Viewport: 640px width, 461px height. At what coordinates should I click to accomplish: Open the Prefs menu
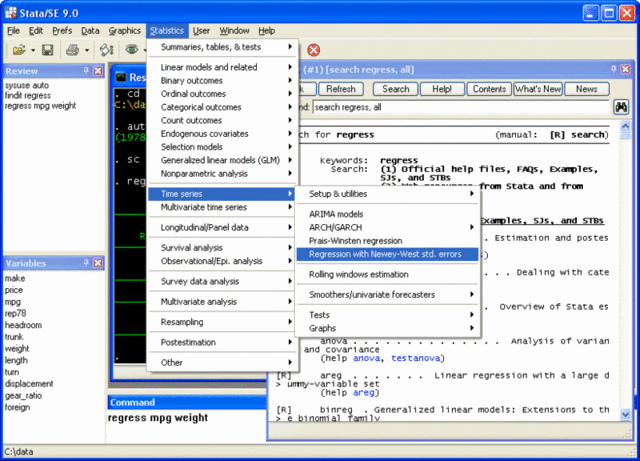pos(62,31)
